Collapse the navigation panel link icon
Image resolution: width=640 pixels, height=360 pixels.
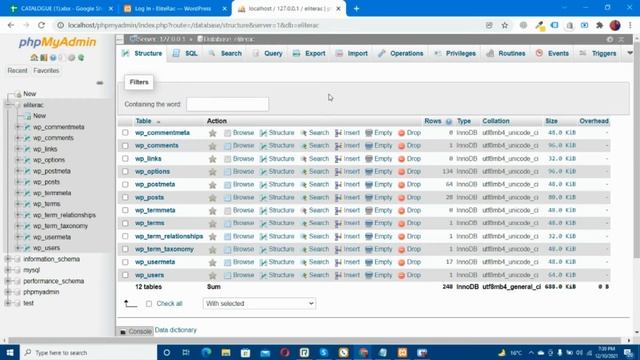coord(100,83)
